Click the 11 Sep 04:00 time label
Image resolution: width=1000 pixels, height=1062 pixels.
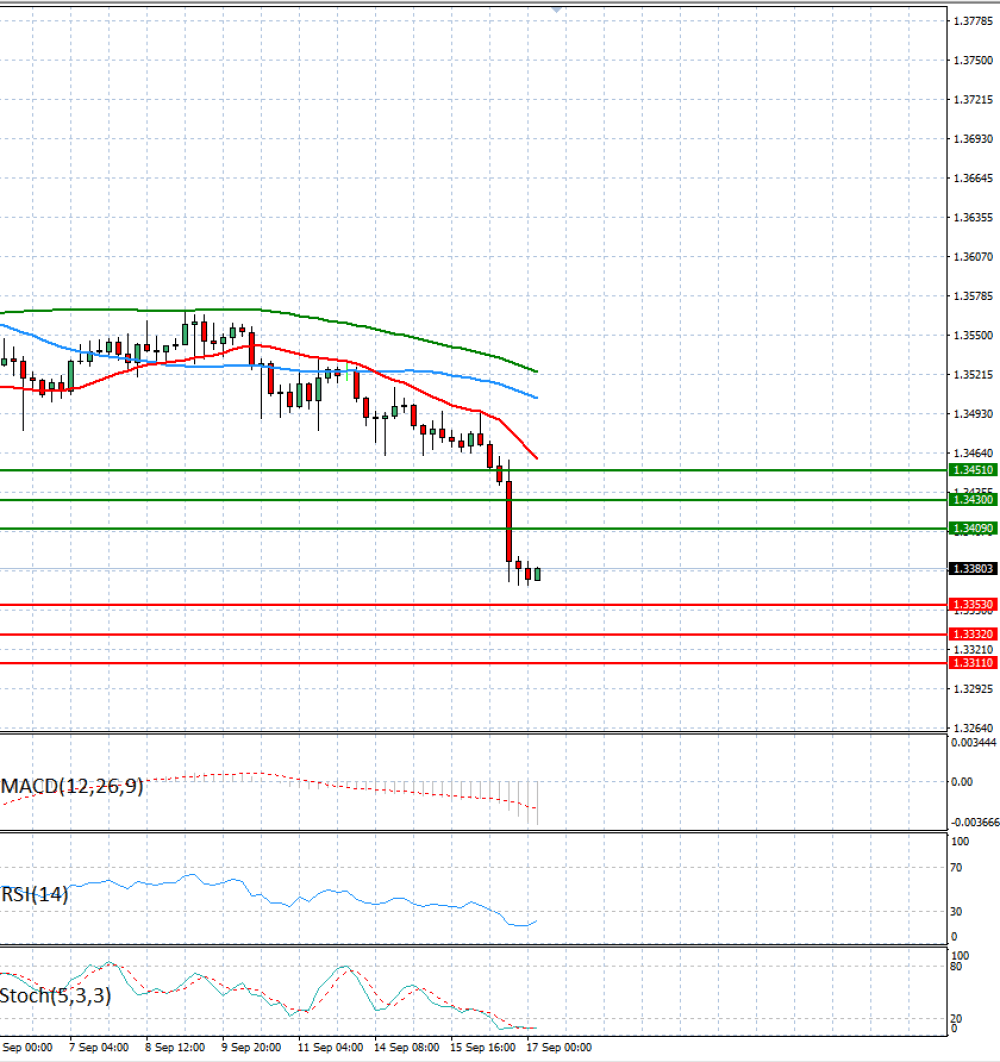click(x=330, y=1047)
